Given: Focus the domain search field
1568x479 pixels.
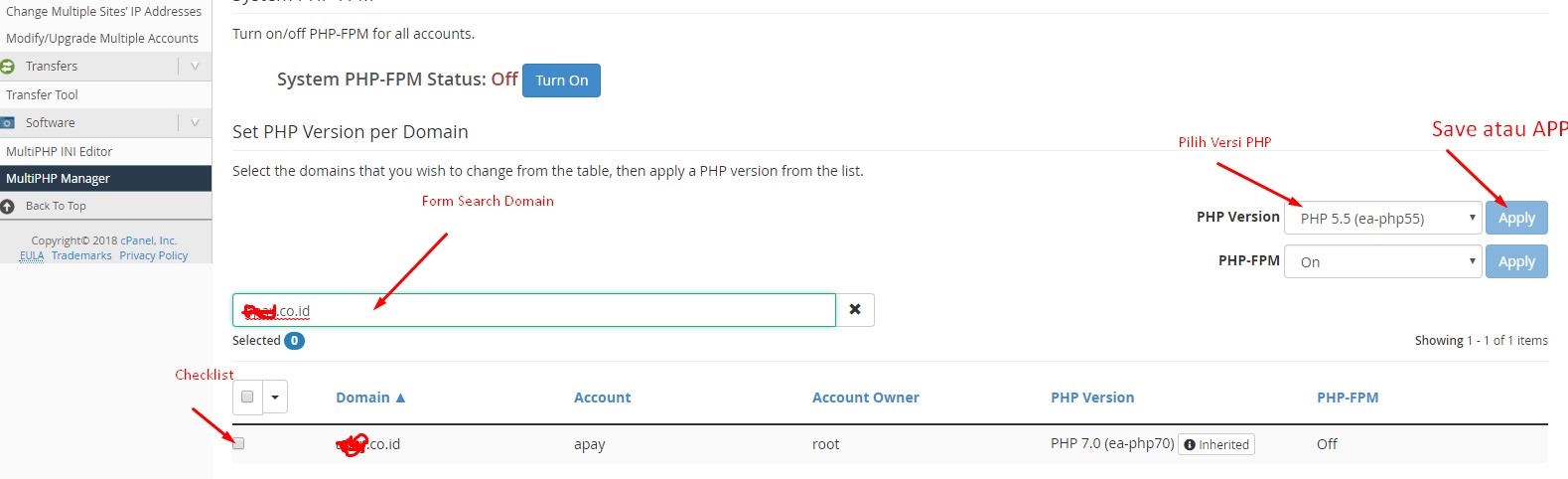Looking at the screenshot, I should [556, 310].
